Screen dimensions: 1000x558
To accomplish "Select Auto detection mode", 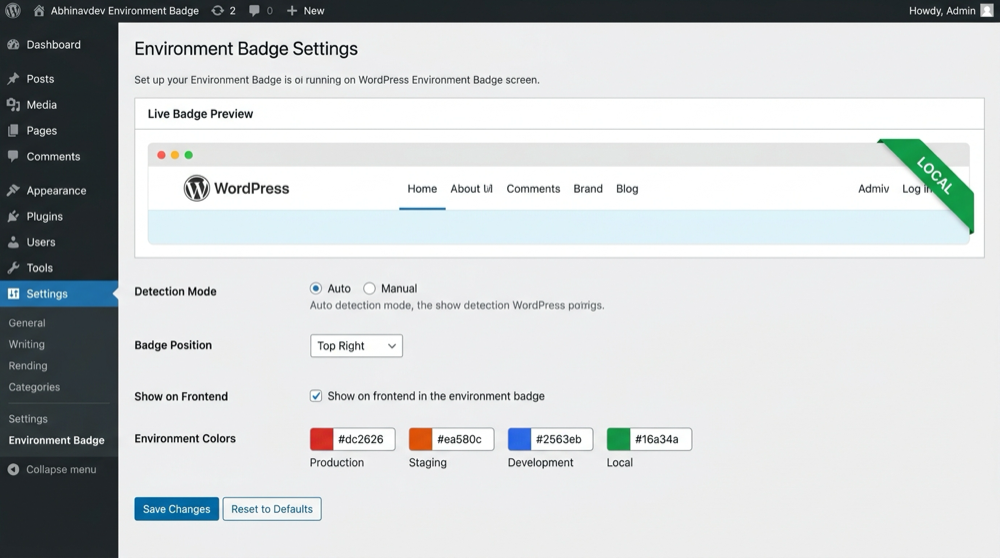I will (316, 289).
